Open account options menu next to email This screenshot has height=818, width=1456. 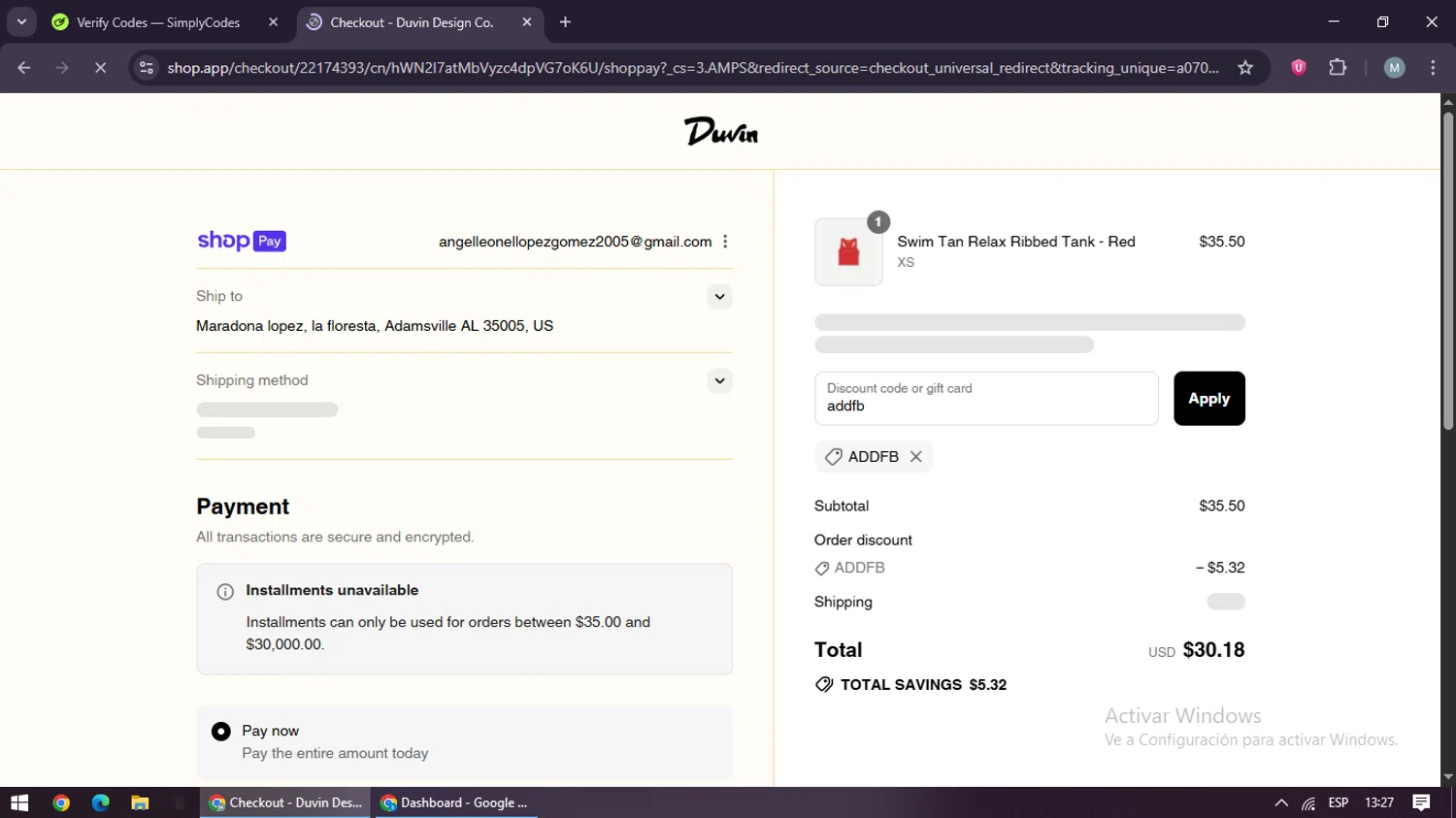click(x=725, y=242)
